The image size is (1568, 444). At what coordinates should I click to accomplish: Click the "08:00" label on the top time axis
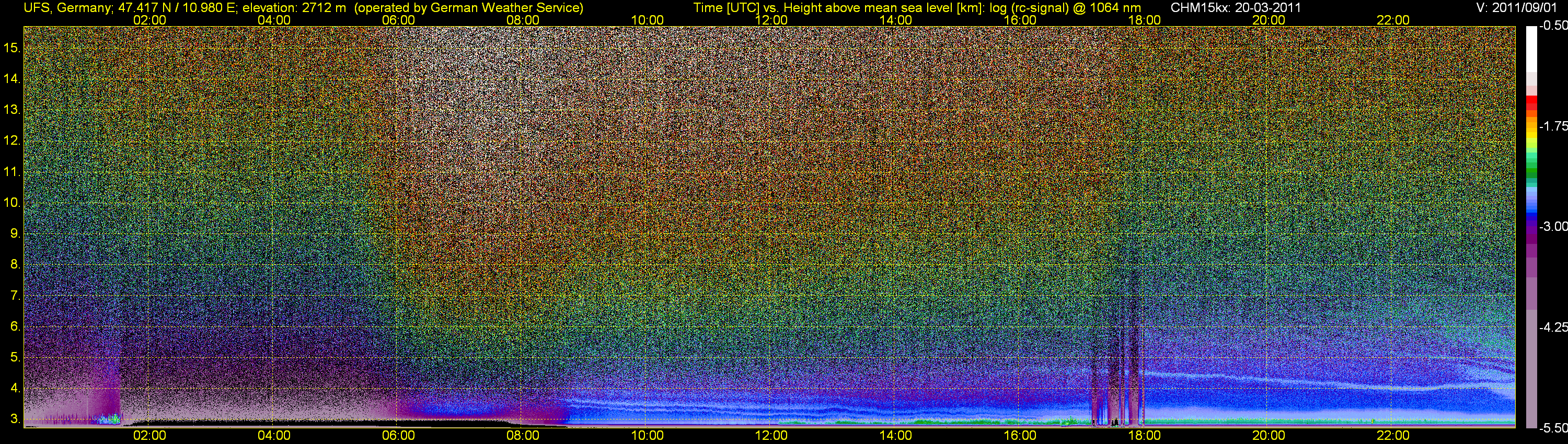523,20
